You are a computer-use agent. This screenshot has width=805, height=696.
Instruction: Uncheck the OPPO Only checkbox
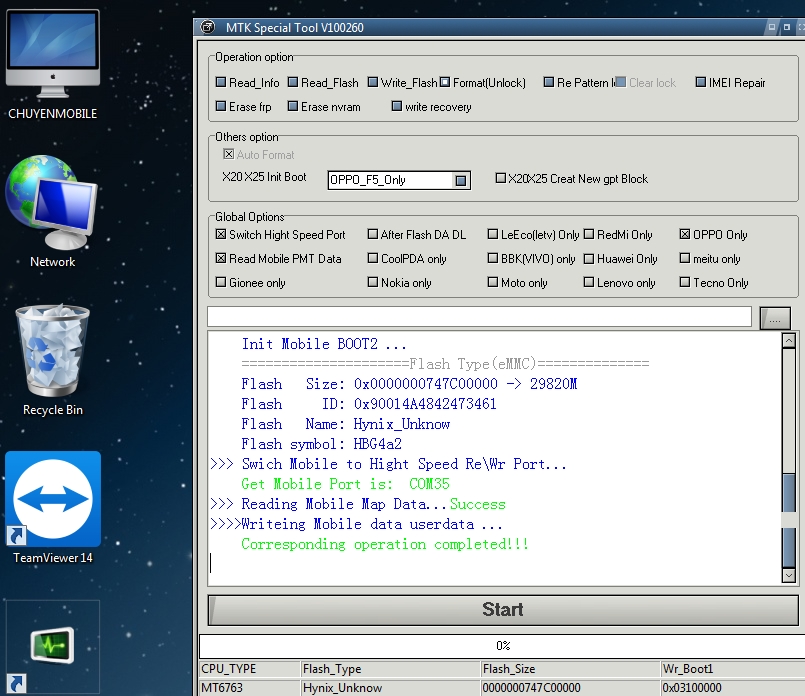pos(685,234)
